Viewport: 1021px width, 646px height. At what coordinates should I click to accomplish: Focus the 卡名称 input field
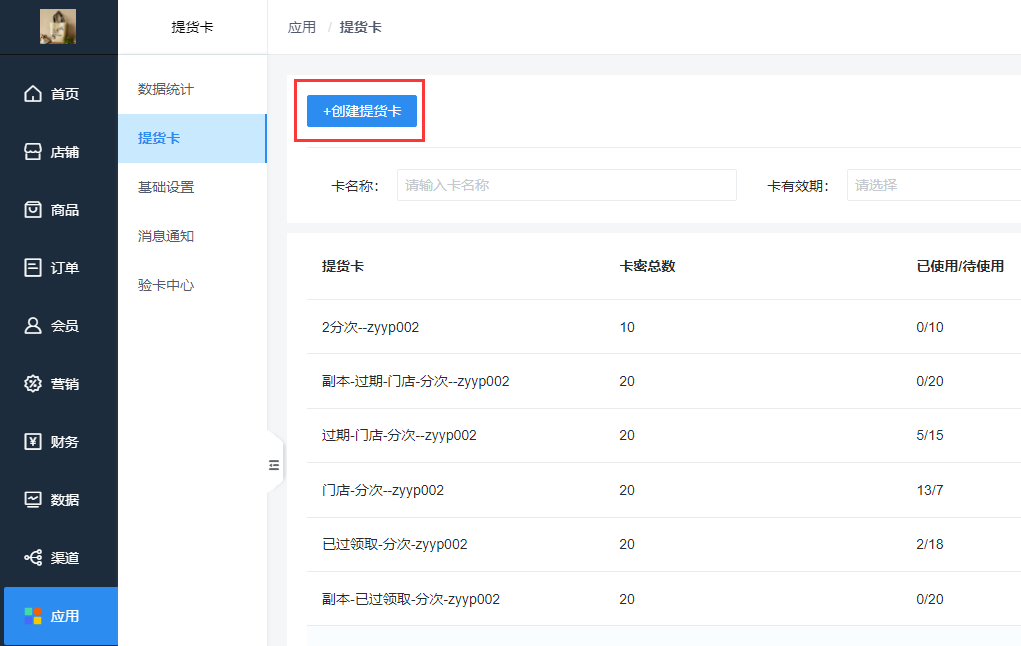(x=566, y=185)
